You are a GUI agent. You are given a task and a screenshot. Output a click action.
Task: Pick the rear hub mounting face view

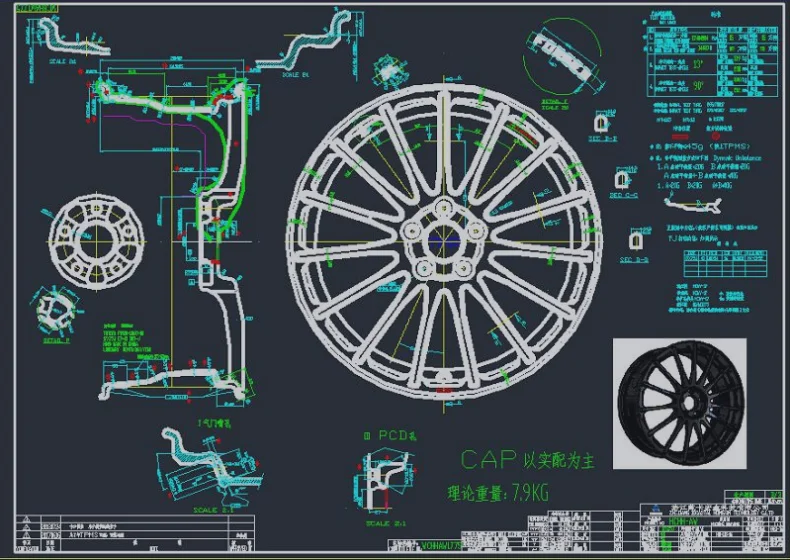point(96,242)
